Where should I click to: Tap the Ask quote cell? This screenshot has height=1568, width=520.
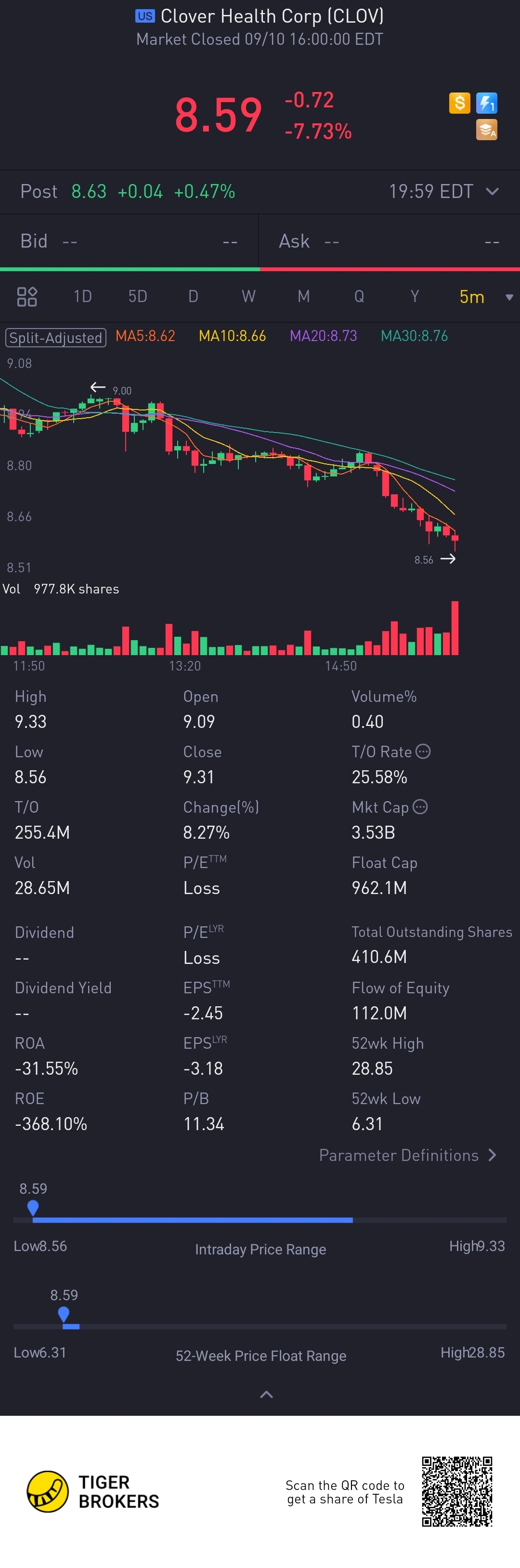click(x=389, y=241)
